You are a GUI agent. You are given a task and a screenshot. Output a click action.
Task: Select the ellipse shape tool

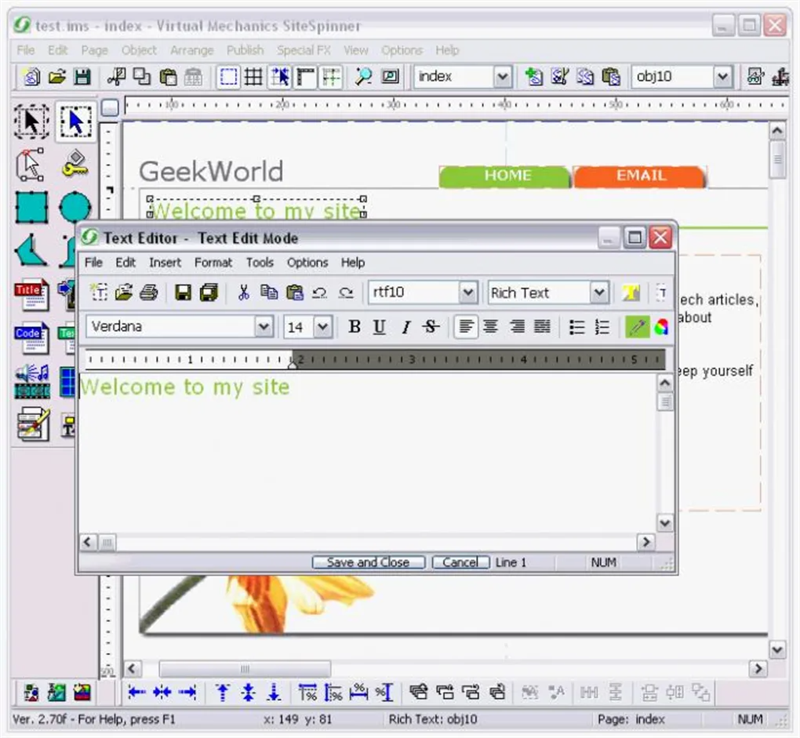(75, 208)
